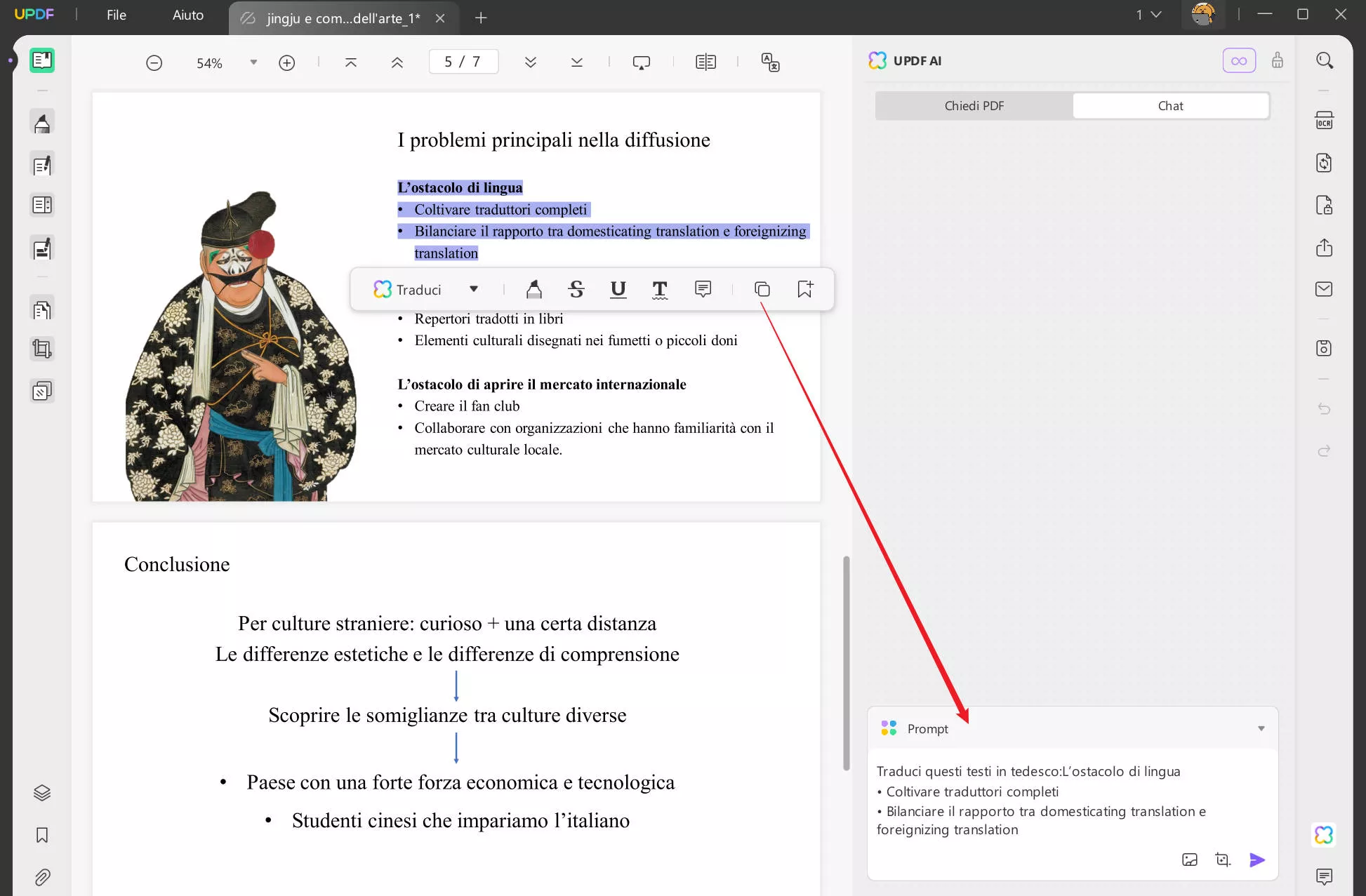Underline the selected text
Image resolution: width=1366 pixels, height=896 pixels.
coord(618,289)
